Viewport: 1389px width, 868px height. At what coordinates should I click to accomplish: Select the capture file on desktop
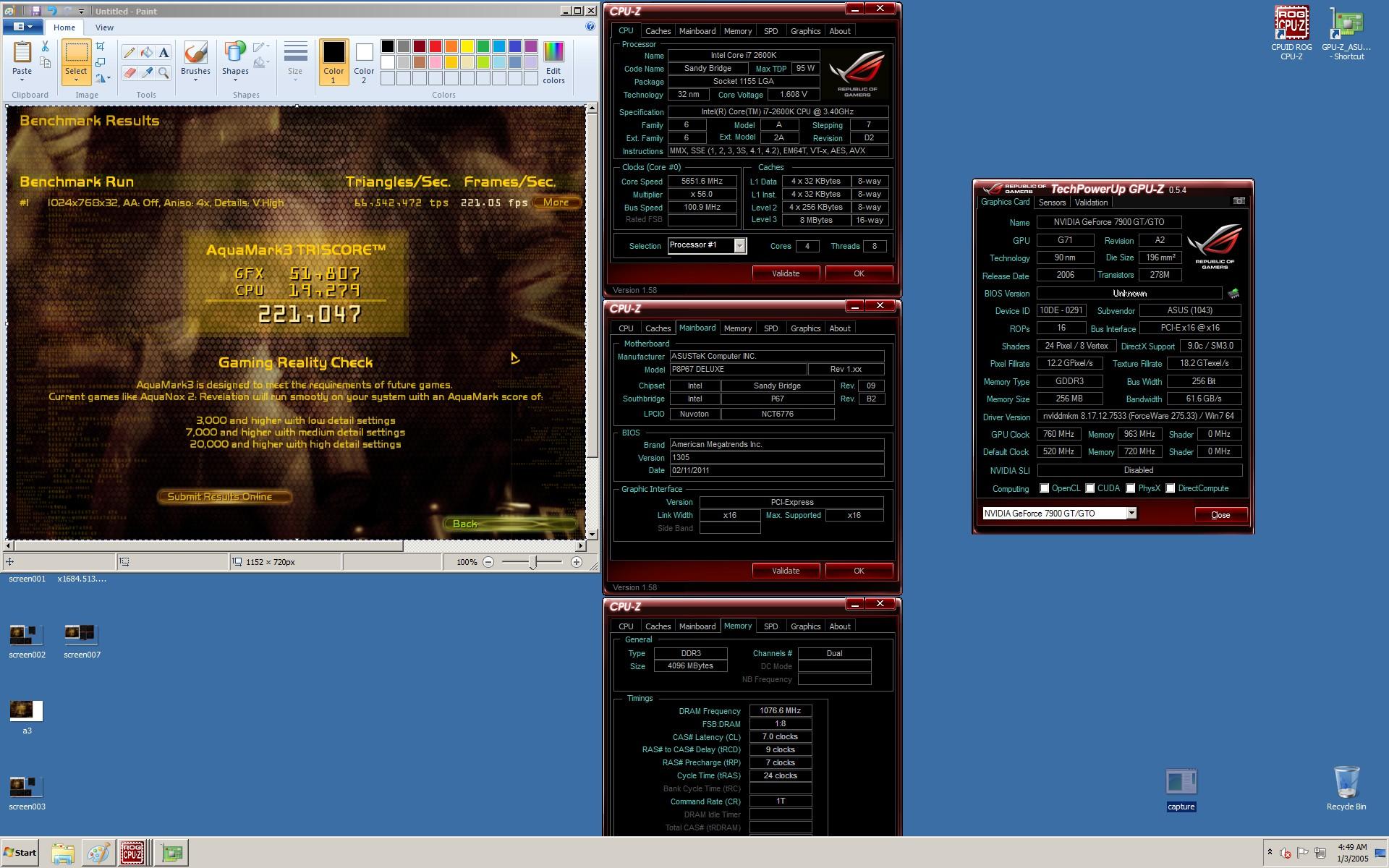click(1181, 790)
